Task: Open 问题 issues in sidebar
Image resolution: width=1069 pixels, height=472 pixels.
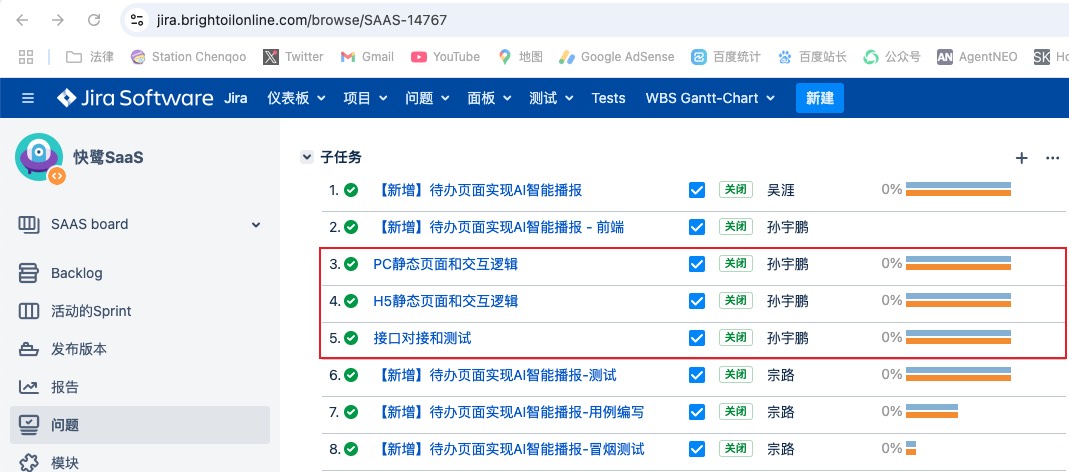Action: (x=140, y=425)
